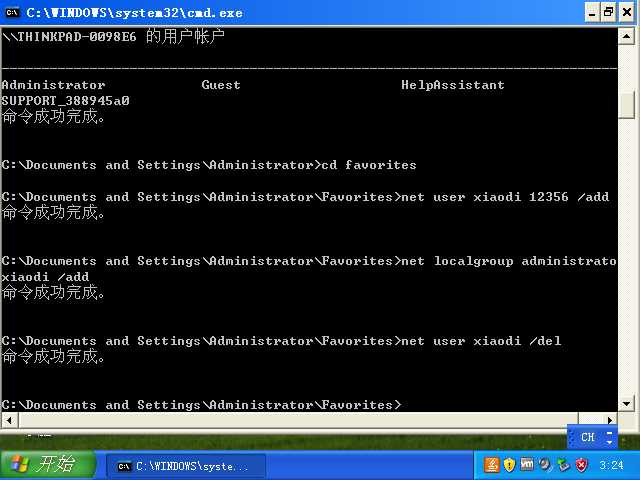
Task: Click the Safely Remove Hardware tray icon
Action: (563, 465)
